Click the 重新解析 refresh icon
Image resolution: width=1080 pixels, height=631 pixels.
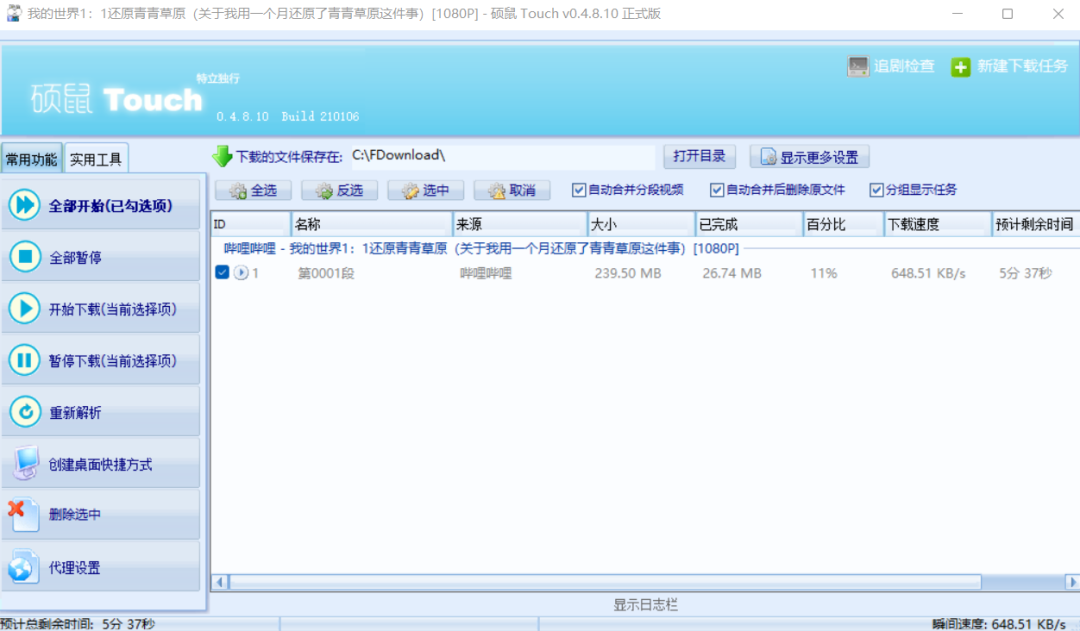[25, 410]
